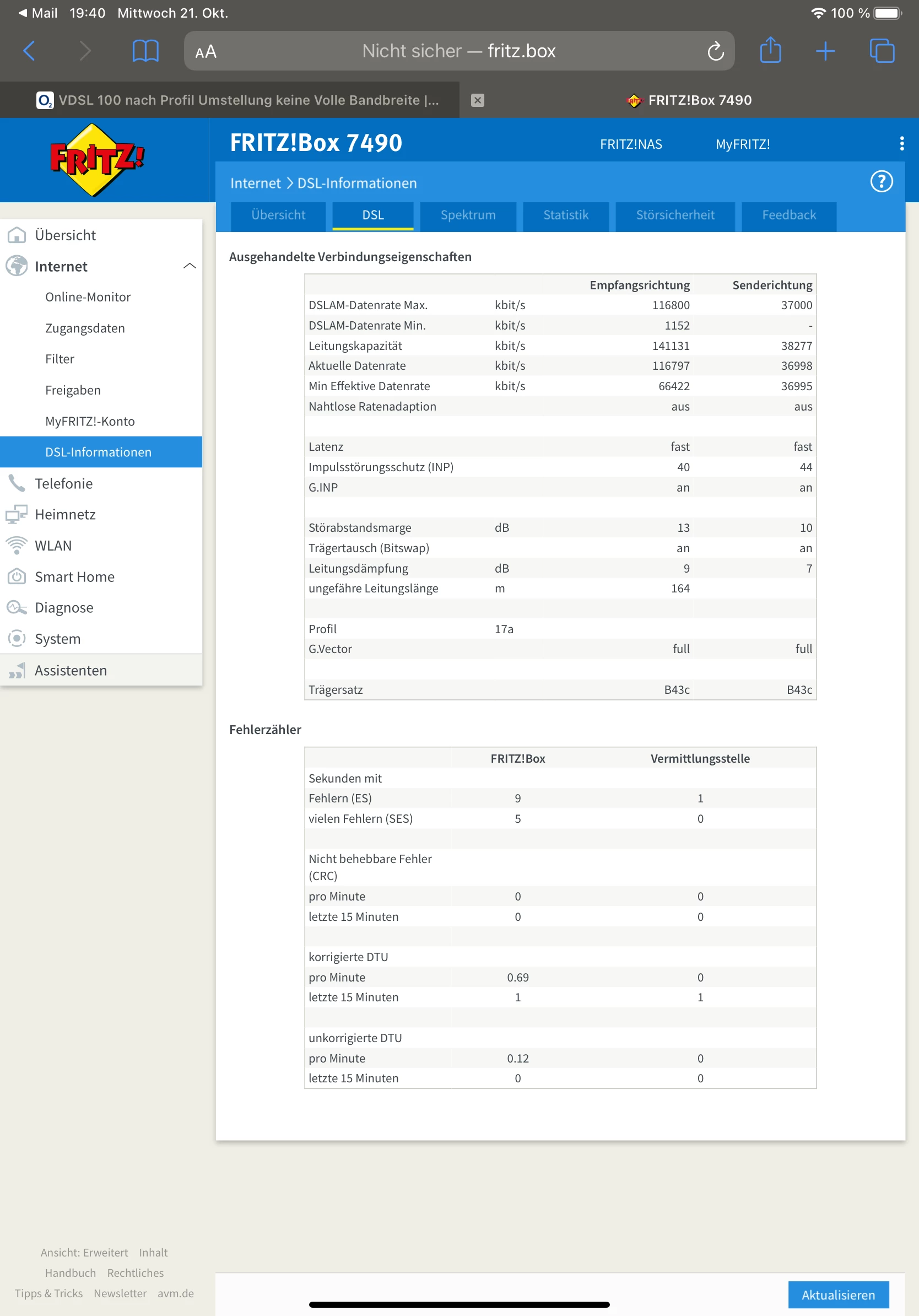Open the three-dot menu in FRITZ!Box header
This screenshot has width=919, height=1316.
(902, 143)
